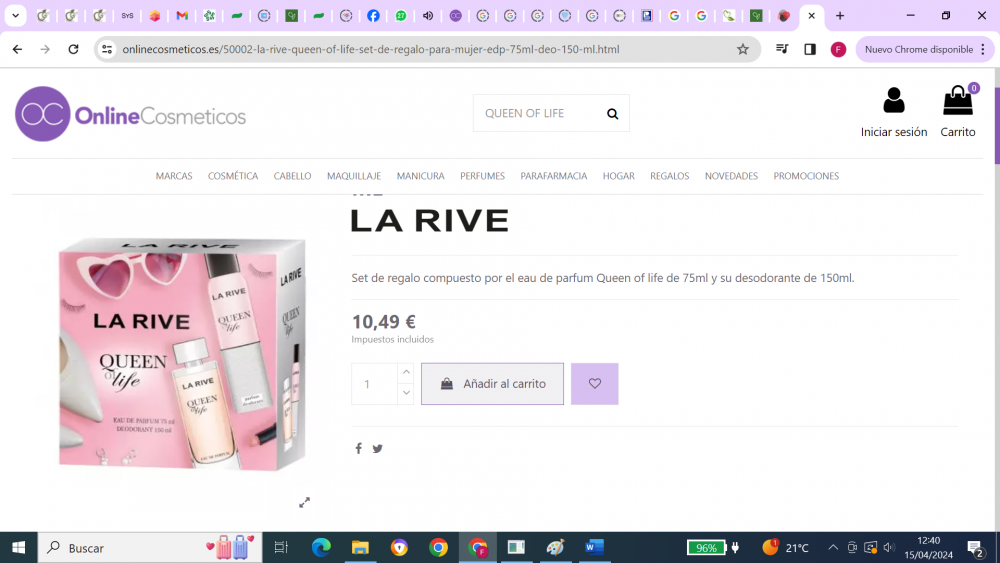Open the MARCAS menu
Image resolution: width=1000 pixels, height=563 pixels.
174,176
